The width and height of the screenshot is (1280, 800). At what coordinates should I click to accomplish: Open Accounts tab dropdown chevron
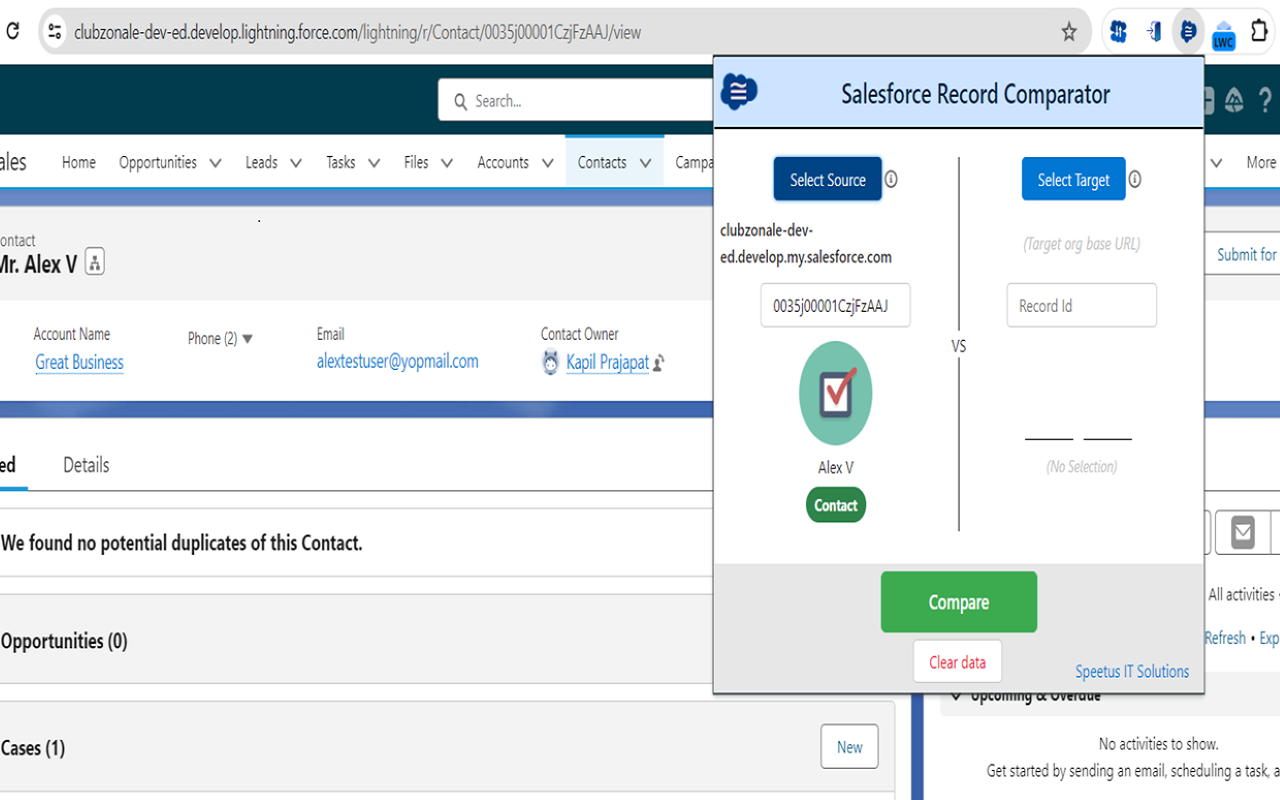pos(547,163)
